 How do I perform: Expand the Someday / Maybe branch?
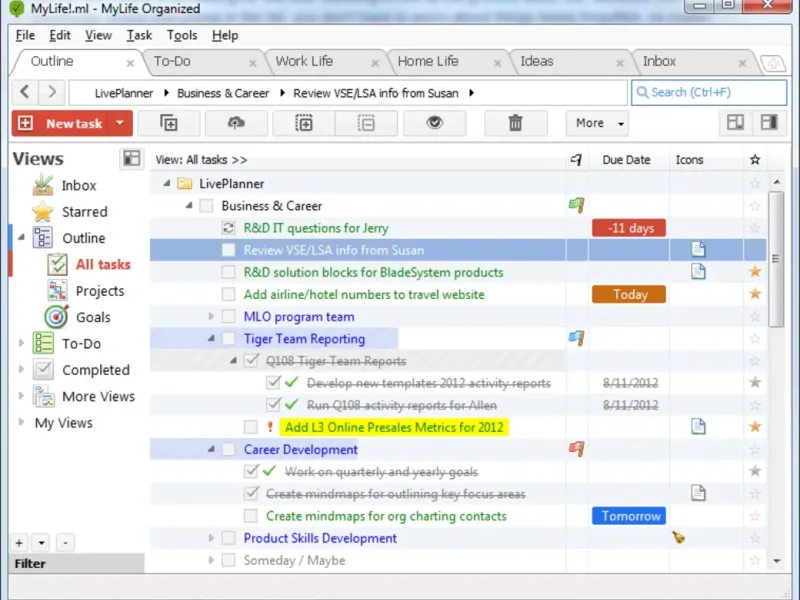point(211,560)
